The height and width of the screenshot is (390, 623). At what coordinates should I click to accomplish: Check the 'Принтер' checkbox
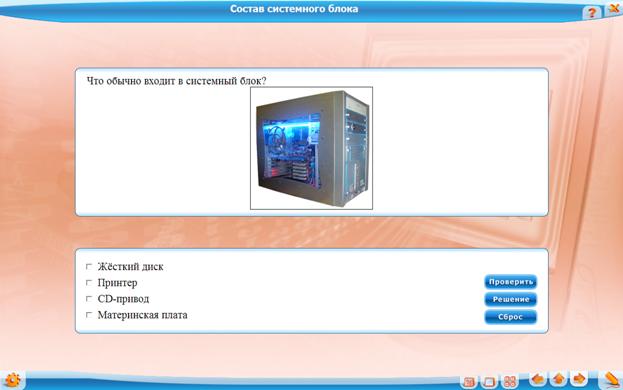(89, 283)
